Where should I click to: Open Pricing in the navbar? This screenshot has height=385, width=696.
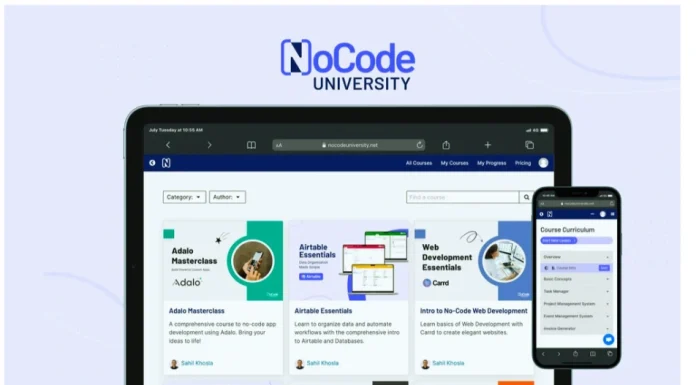pos(523,163)
